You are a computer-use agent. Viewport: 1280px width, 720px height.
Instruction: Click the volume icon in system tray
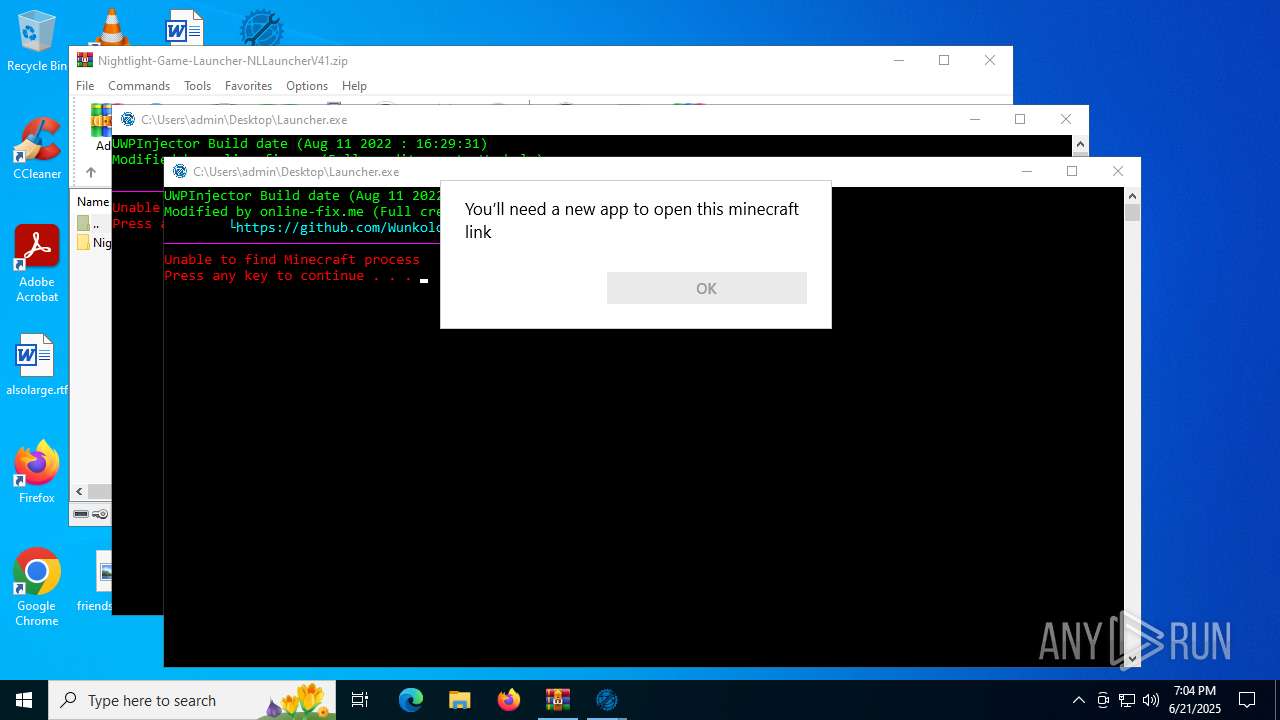[x=1151, y=700]
